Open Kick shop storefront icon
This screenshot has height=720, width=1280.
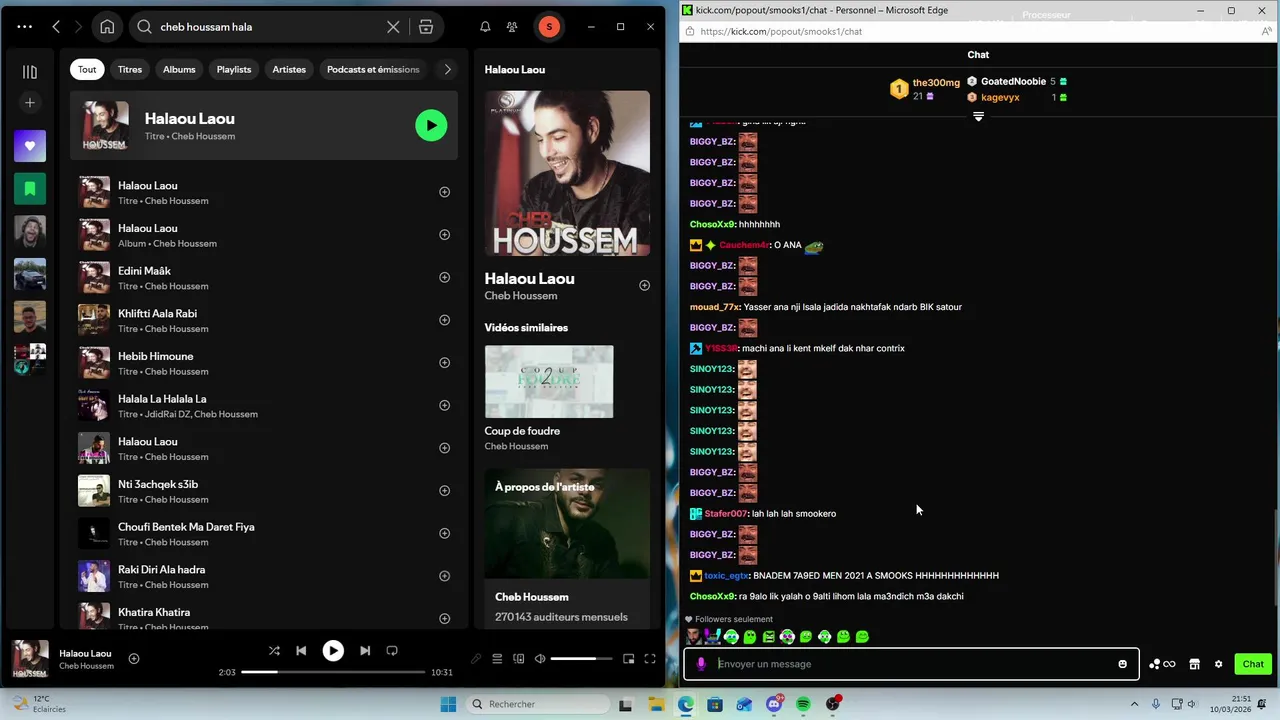[x=1194, y=664]
